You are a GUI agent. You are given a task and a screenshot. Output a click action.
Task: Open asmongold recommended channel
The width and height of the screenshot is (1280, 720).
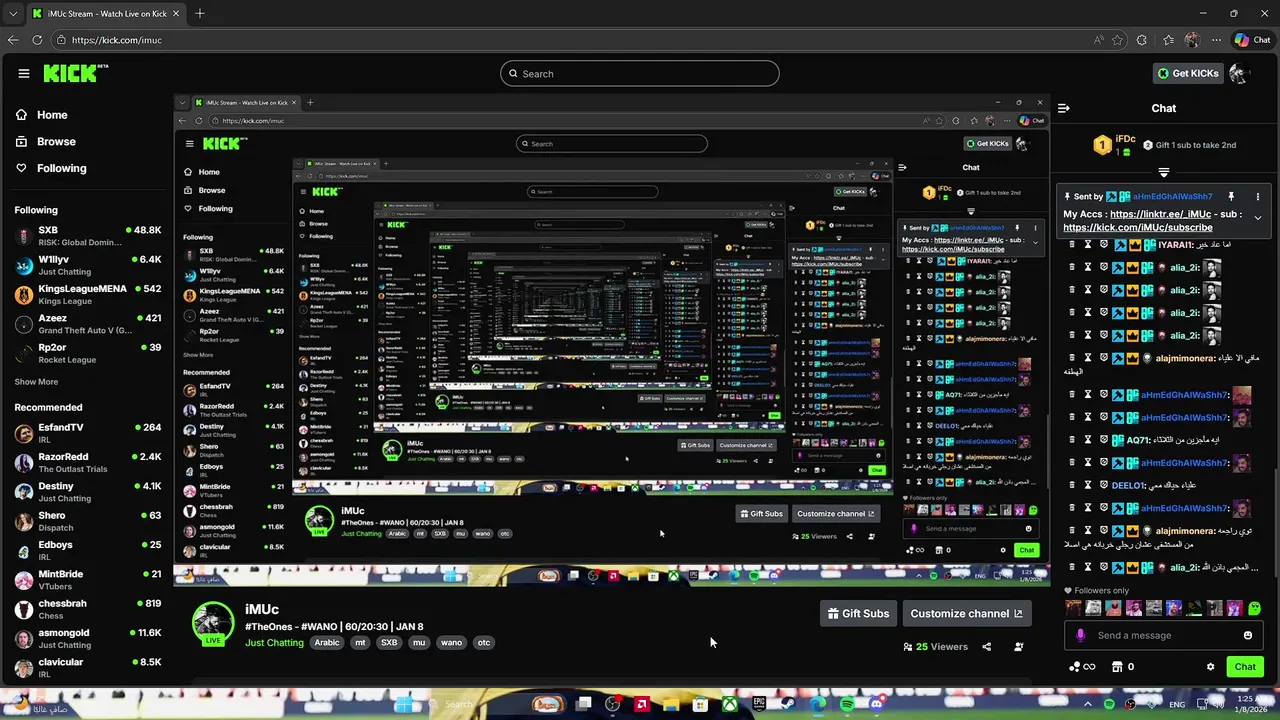pyautogui.click(x=87, y=638)
